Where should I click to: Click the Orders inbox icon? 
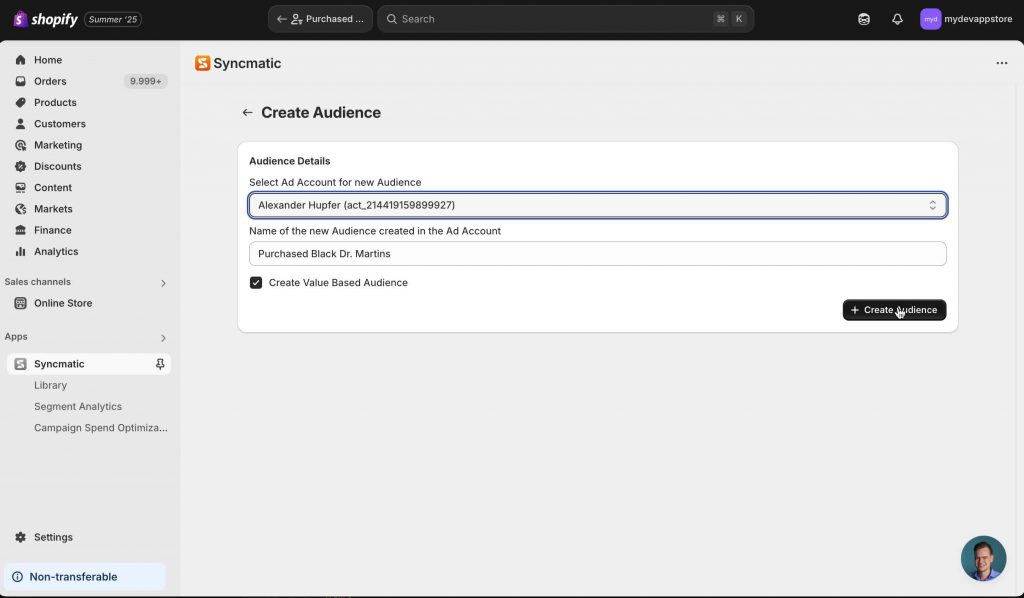20,81
